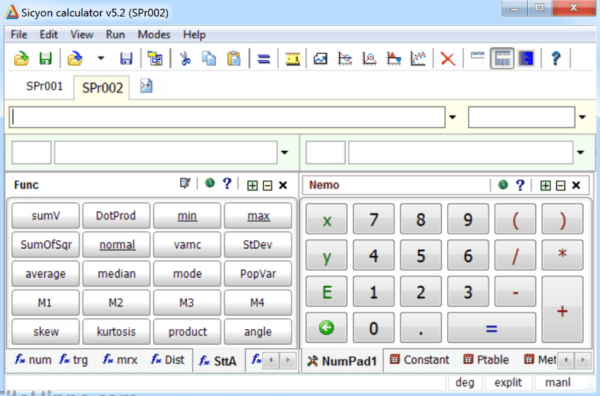Select the SPr002 tab
The height and width of the screenshot is (396, 600).
102,88
